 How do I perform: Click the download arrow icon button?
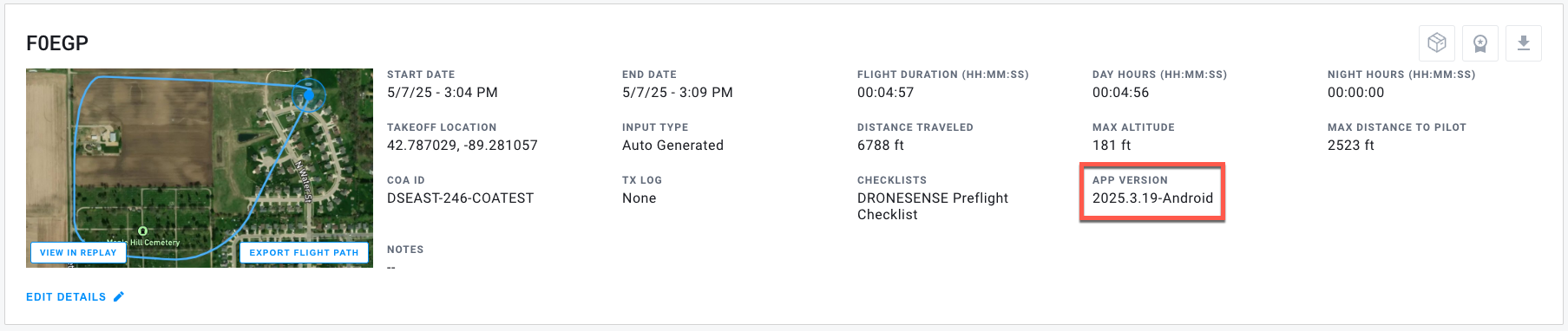pyautogui.click(x=1524, y=43)
